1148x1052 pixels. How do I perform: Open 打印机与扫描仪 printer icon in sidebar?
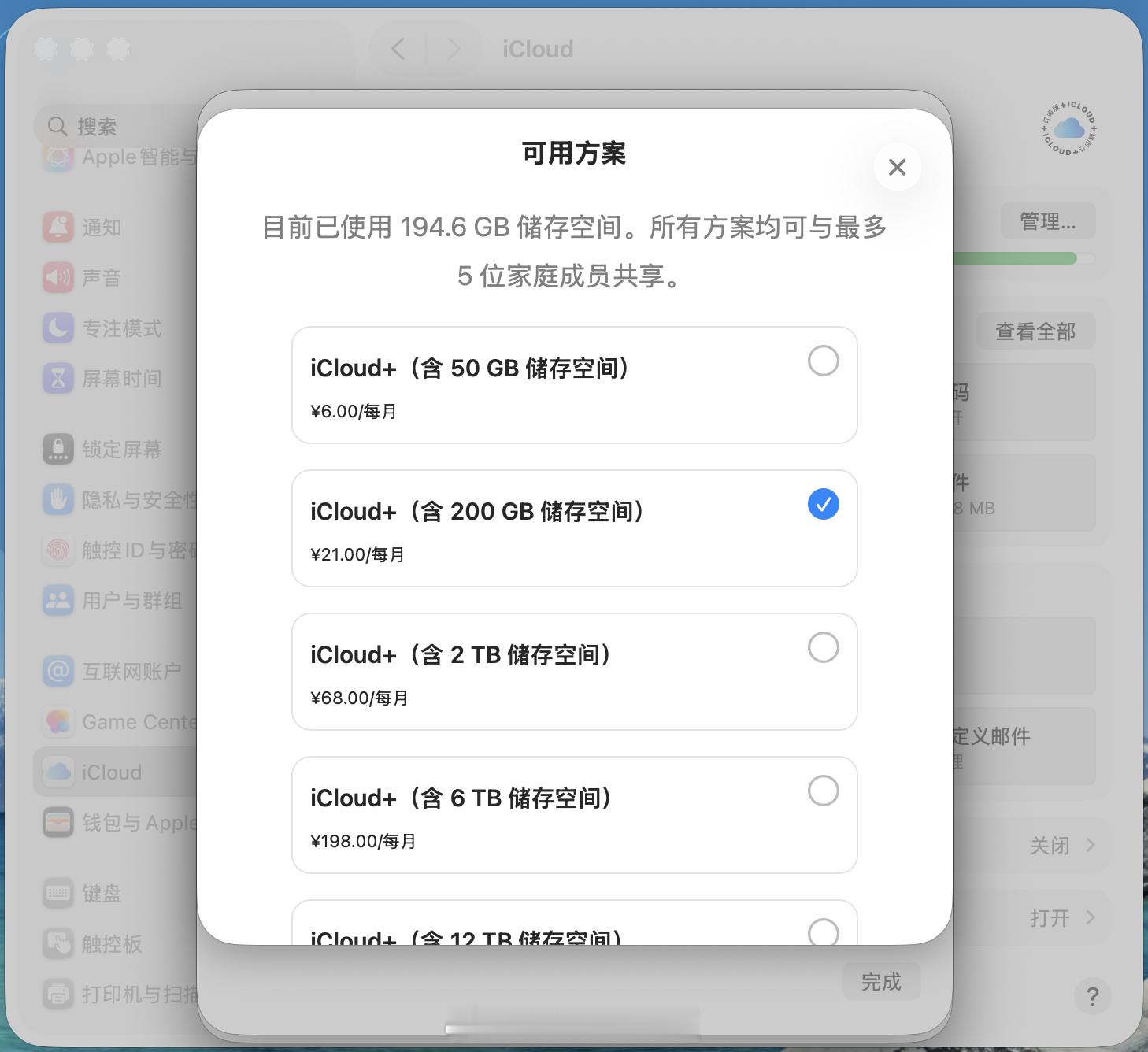(x=58, y=995)
